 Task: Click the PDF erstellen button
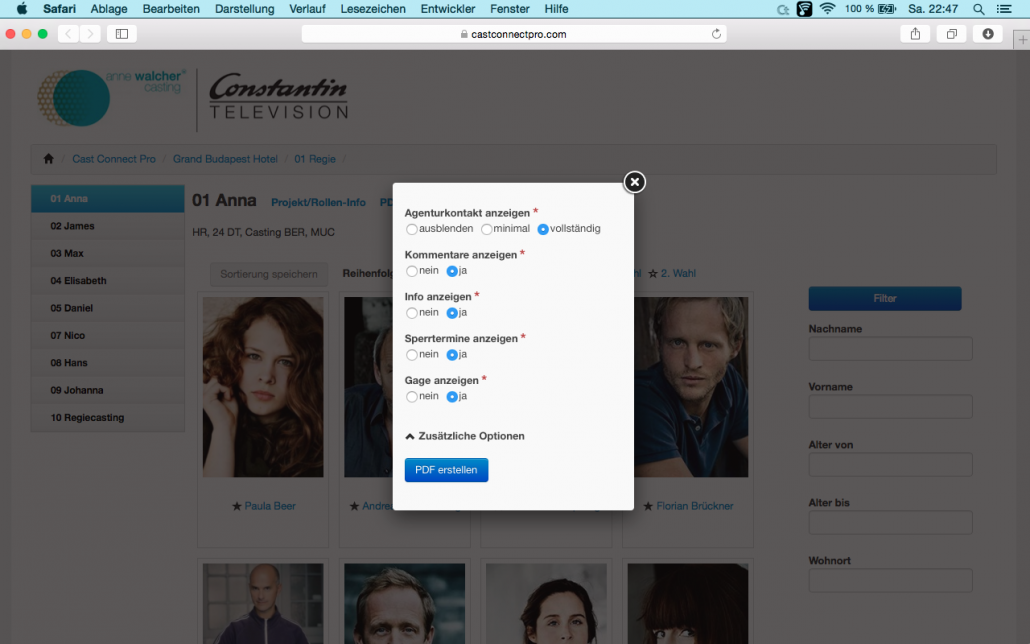446,470
